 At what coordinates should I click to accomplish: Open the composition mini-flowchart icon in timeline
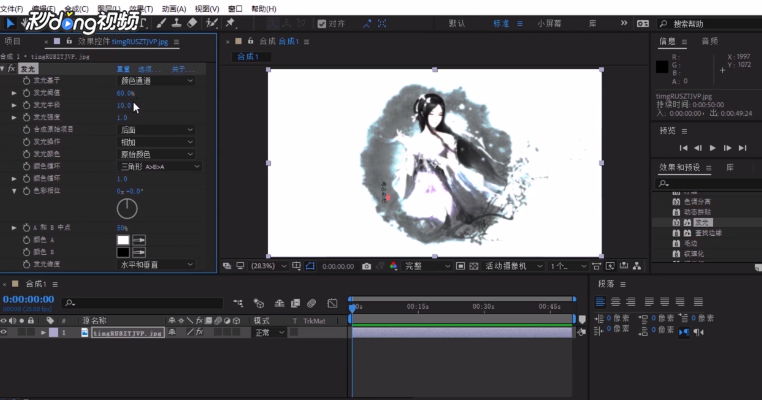pyautogui.click(x=238, y=303)
